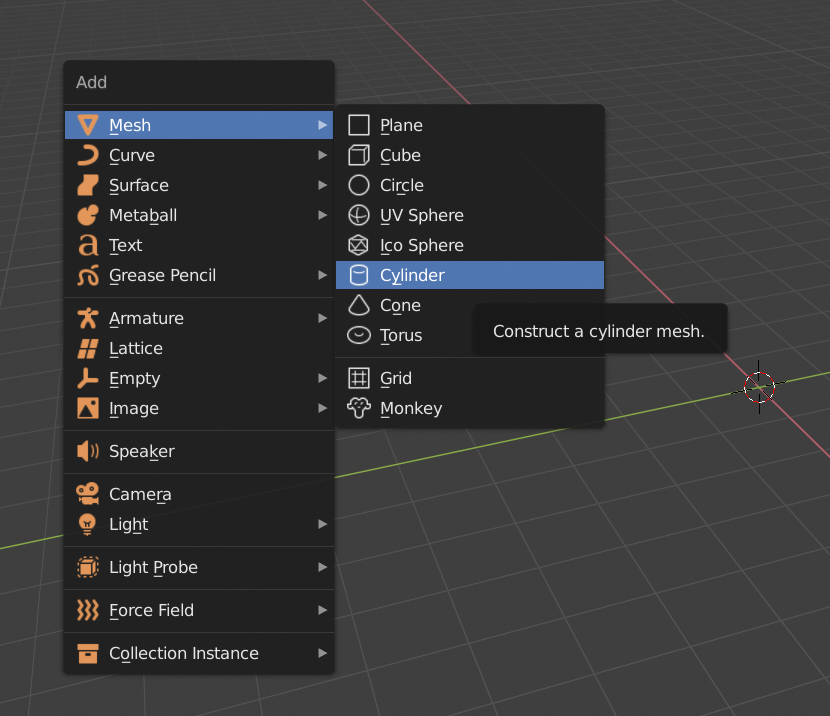Image resolution: width=830 pixels, height=716 pixels.
Task: Add an Ico Sphere mesh
Action: (x=470, y=245)
